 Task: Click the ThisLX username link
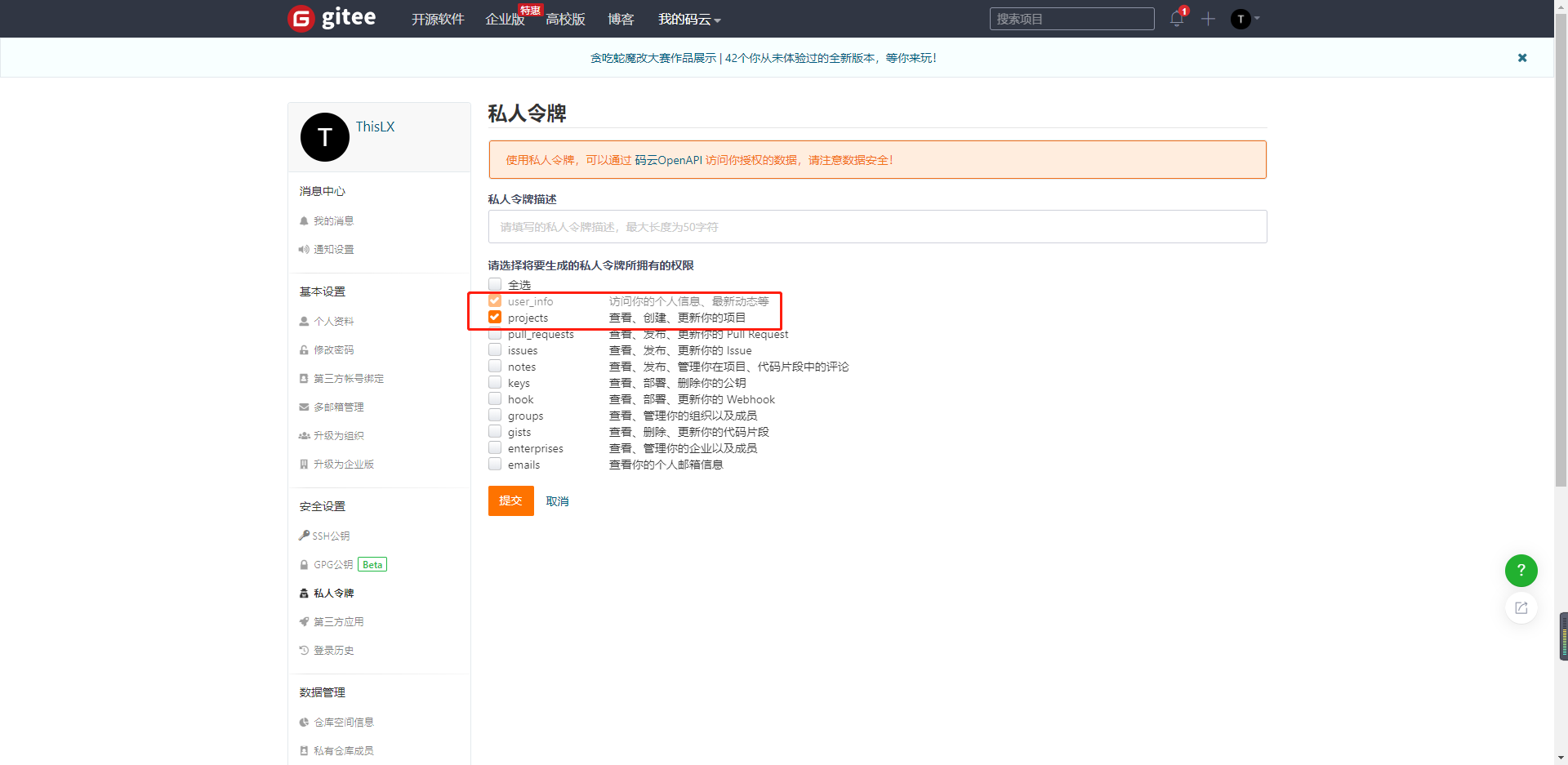(375, 127)
